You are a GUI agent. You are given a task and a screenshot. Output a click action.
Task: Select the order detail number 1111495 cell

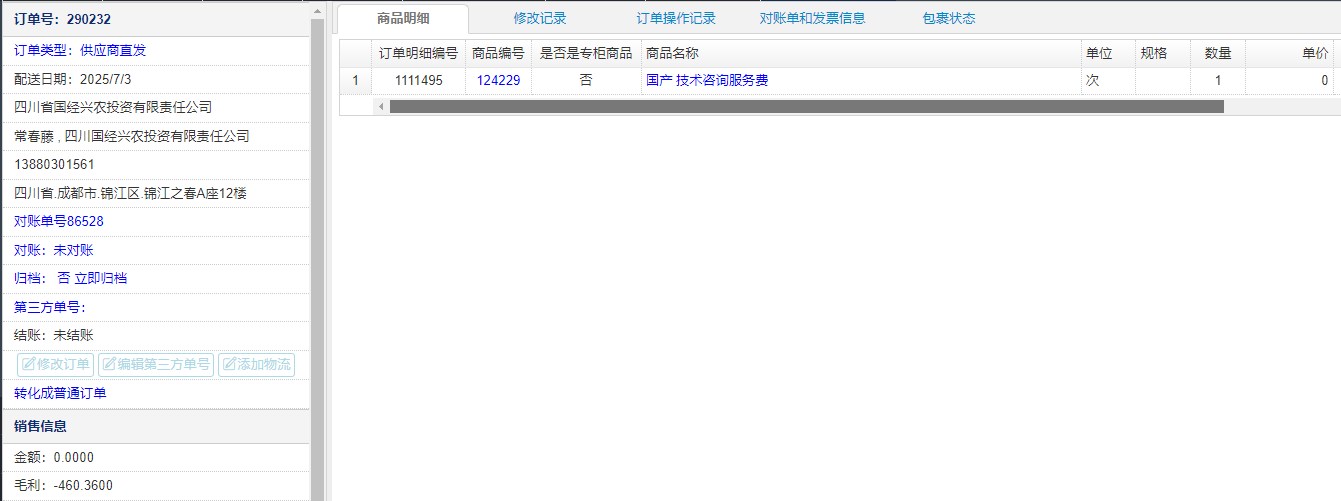[x=418, y=81]
